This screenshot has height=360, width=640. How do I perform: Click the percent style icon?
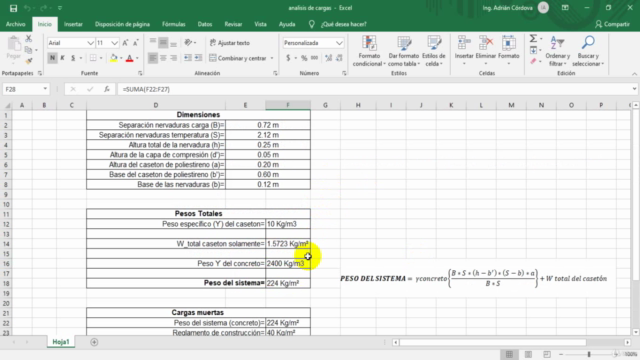coord(304,58)
